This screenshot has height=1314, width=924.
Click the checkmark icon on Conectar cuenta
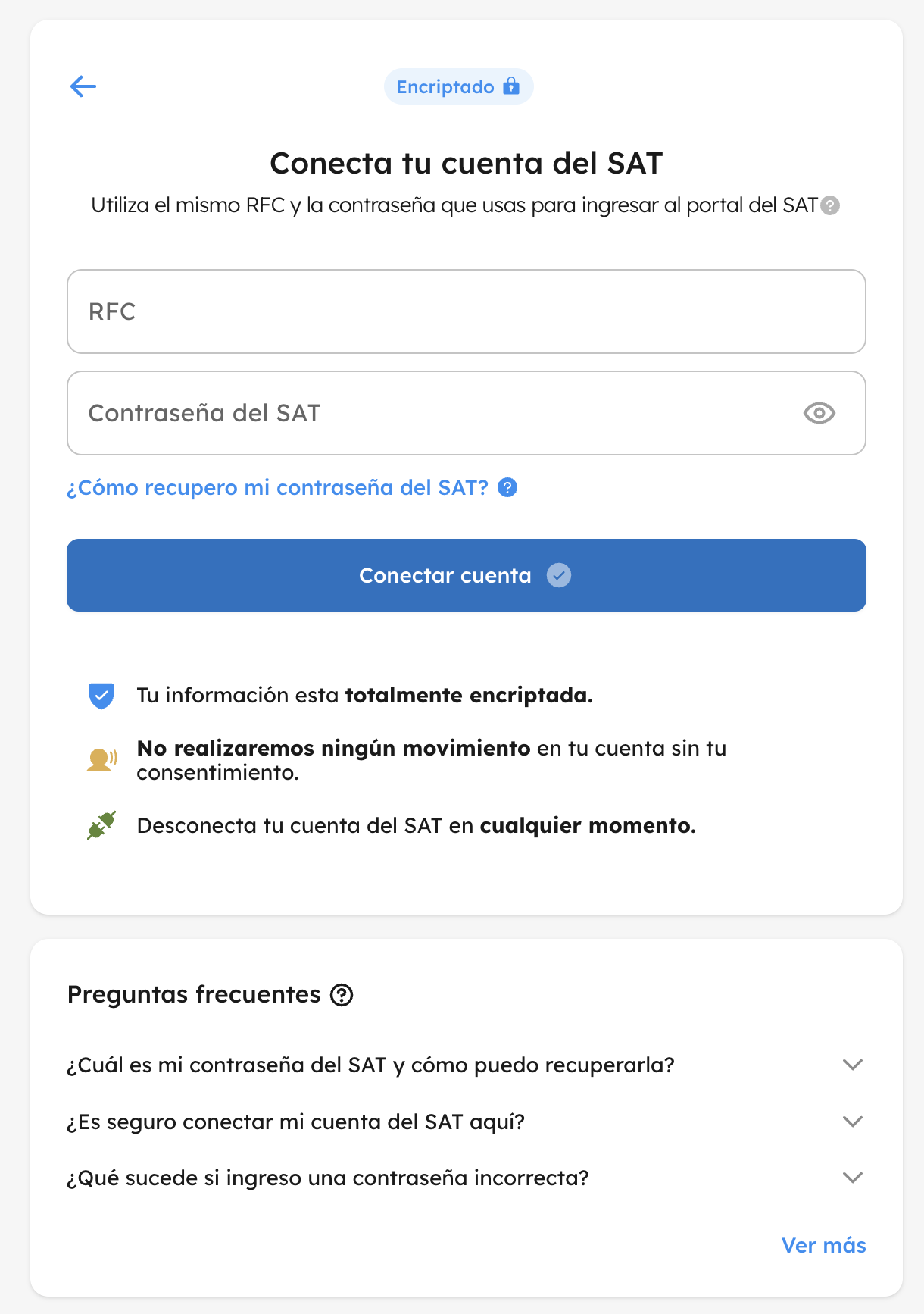pos(559,575)
